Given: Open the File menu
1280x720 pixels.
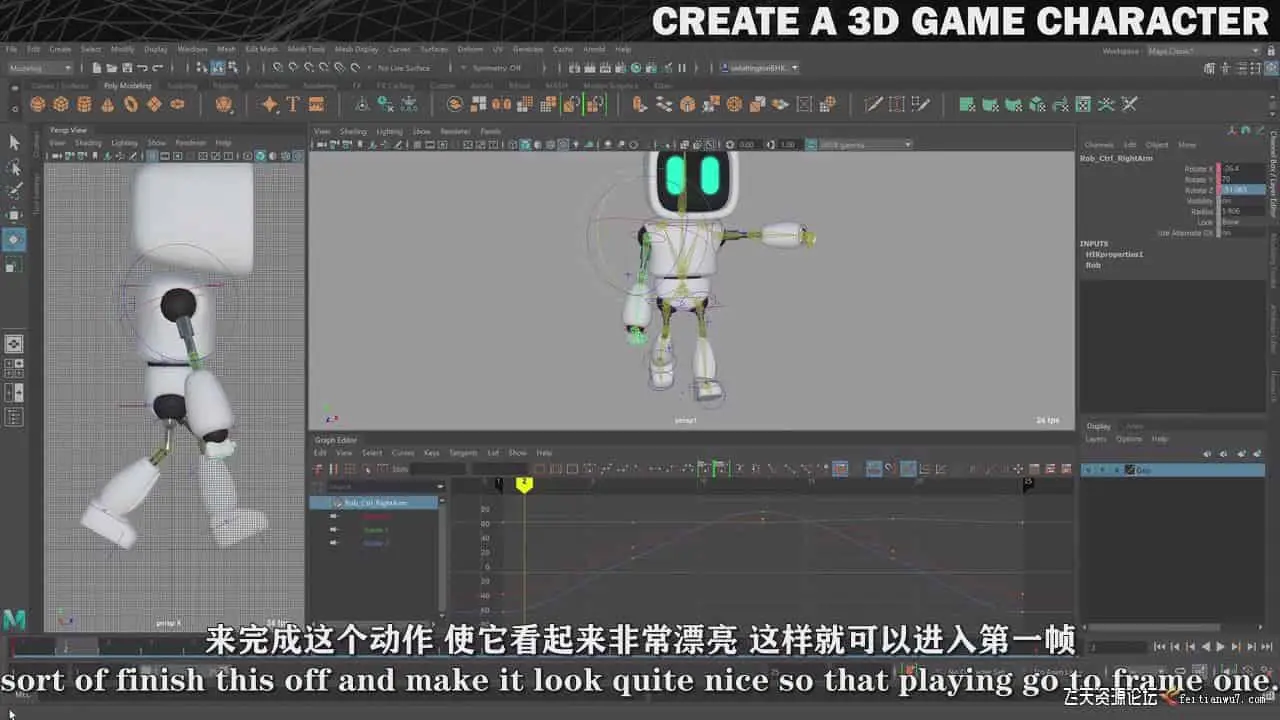Looking at the screenshot, I should (11, 49).
